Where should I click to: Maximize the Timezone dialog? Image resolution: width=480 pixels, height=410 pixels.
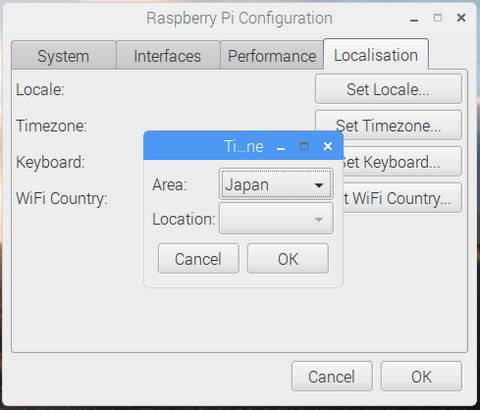(x=304, y=146)
